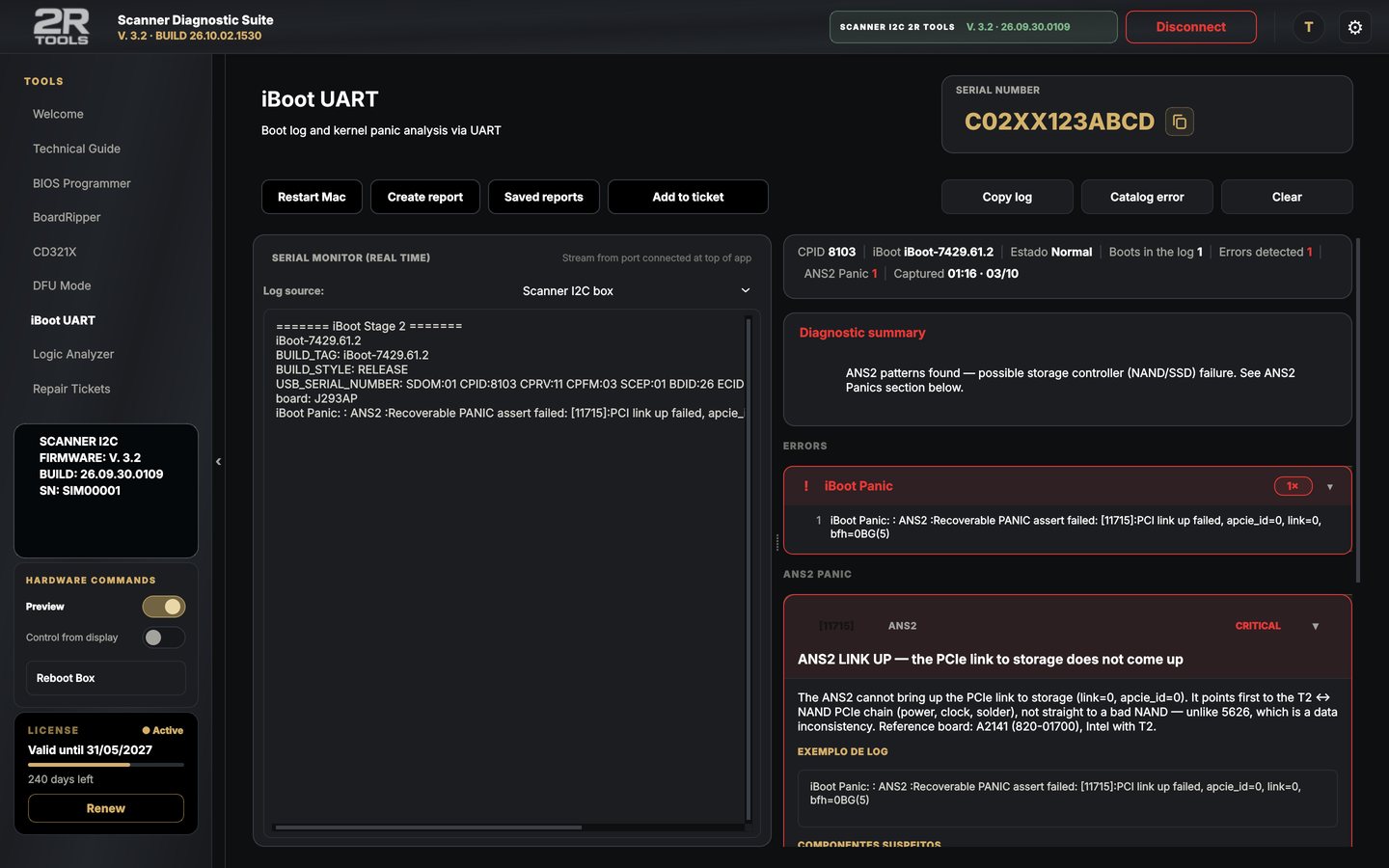This screenshot has height=868, width=1389.
Task: Open Repair Tickets
Action: (71, 389)
